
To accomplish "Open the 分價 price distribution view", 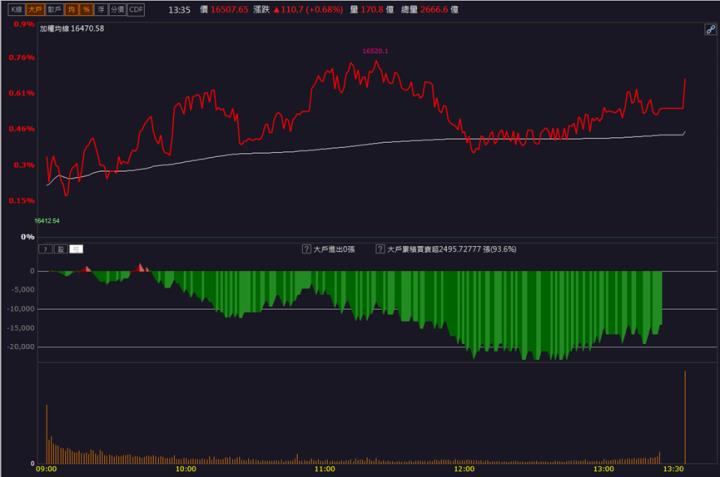I will (118, 9).
